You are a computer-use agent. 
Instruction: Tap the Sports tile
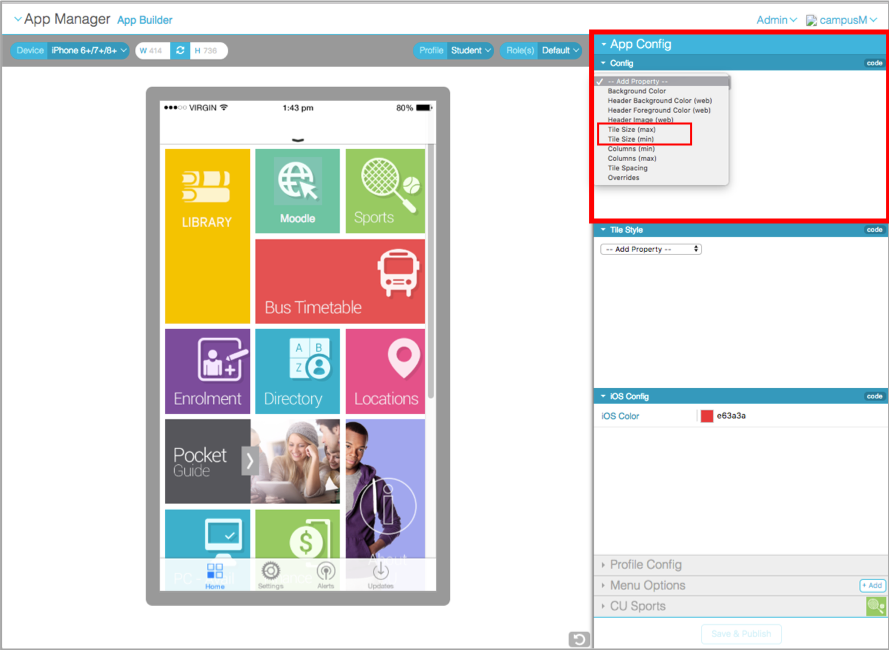pos(386,191)
